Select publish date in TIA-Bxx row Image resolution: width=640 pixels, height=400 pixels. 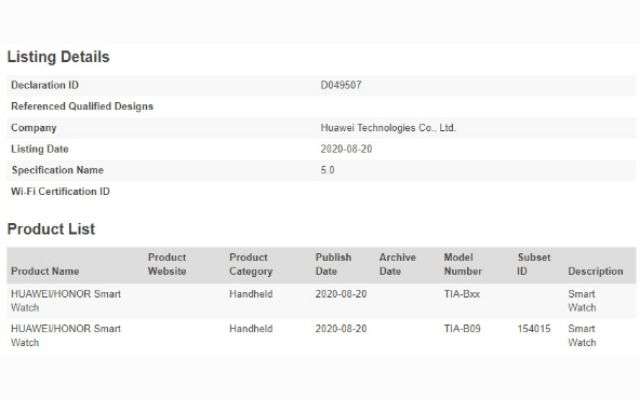(x=341, y=294)
